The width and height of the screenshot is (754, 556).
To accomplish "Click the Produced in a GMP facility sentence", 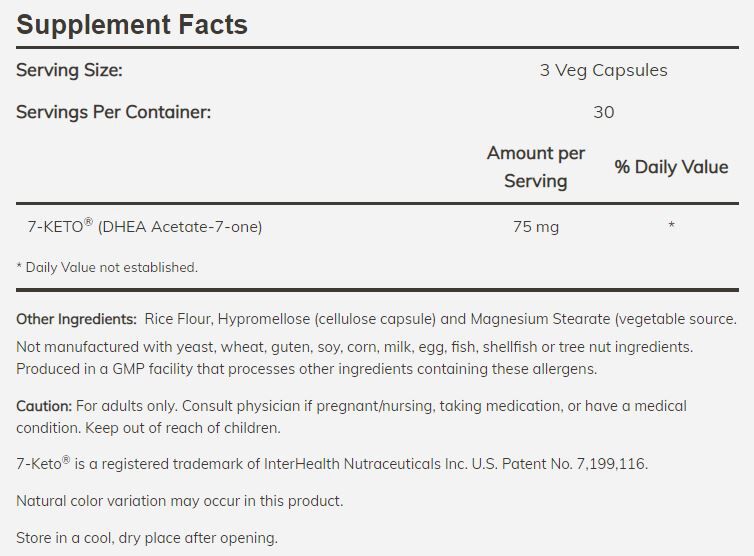I will (306, 369).
